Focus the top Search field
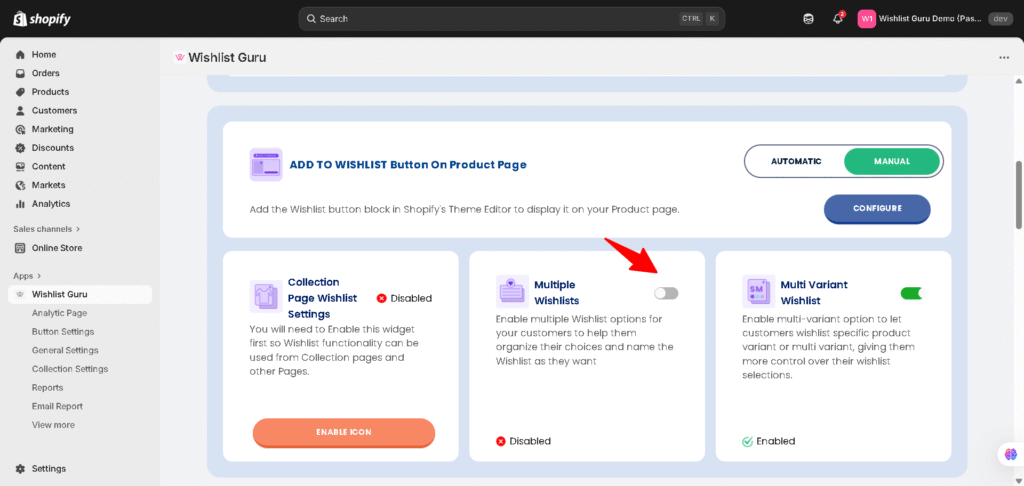The width and height of the screenshot is (1024, 486). (512, 19)
